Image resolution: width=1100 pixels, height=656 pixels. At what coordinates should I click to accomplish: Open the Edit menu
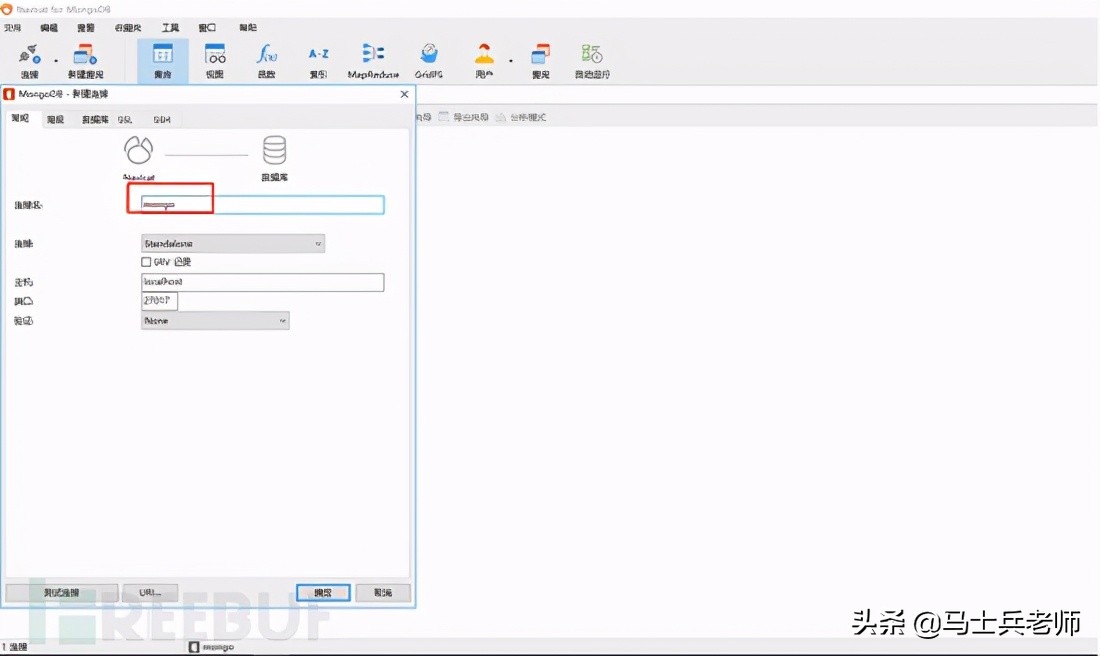point(49,27)
